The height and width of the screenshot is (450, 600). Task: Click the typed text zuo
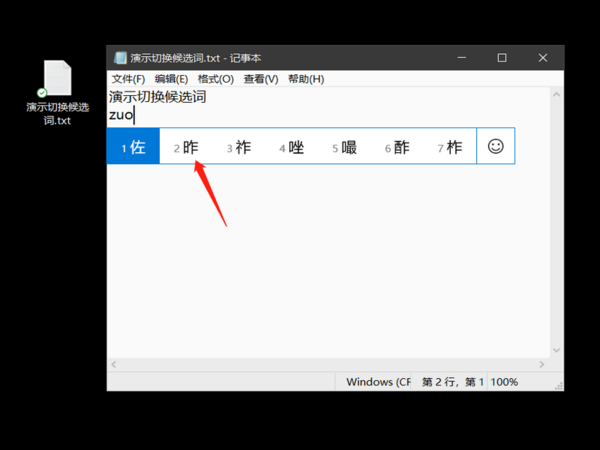tap(121, 115)
